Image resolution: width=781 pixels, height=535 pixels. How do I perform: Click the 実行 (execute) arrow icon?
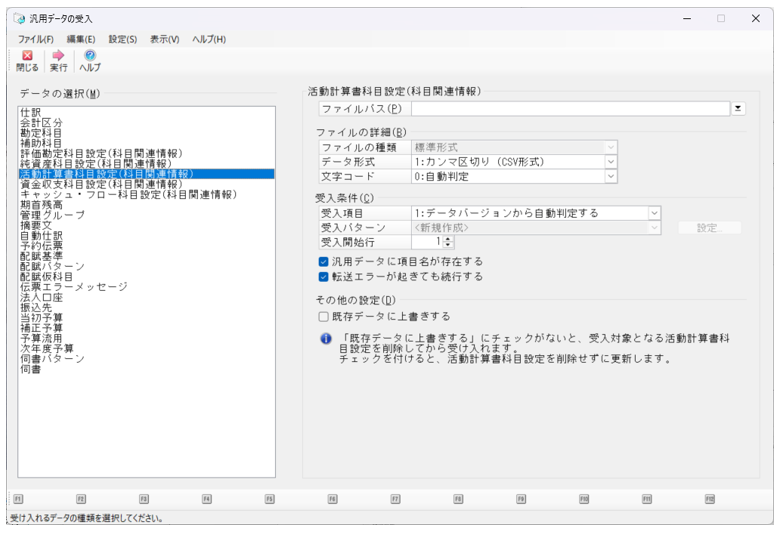[x=58, y=56]
